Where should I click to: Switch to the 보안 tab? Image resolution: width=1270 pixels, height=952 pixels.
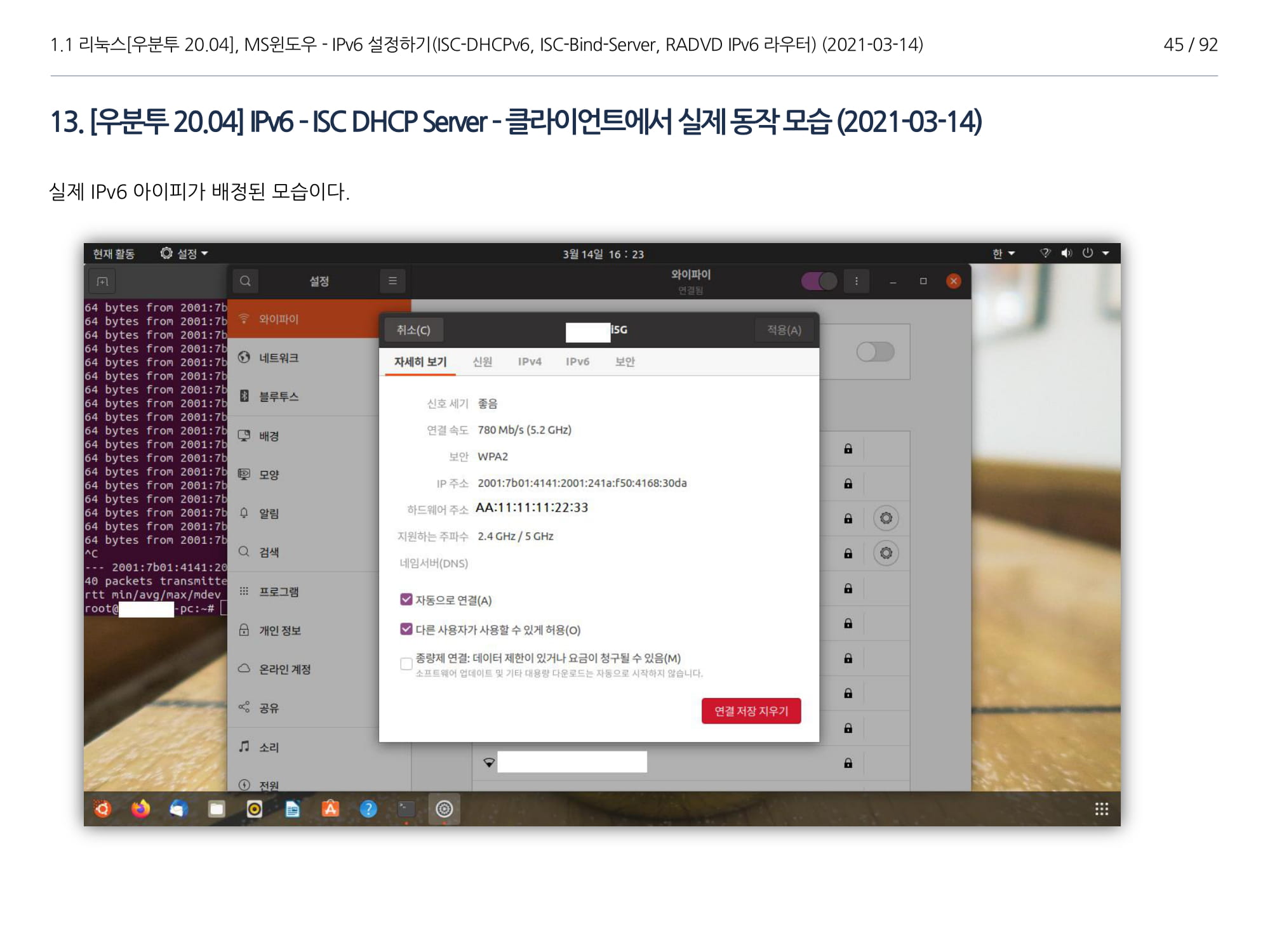click(625, 362)
